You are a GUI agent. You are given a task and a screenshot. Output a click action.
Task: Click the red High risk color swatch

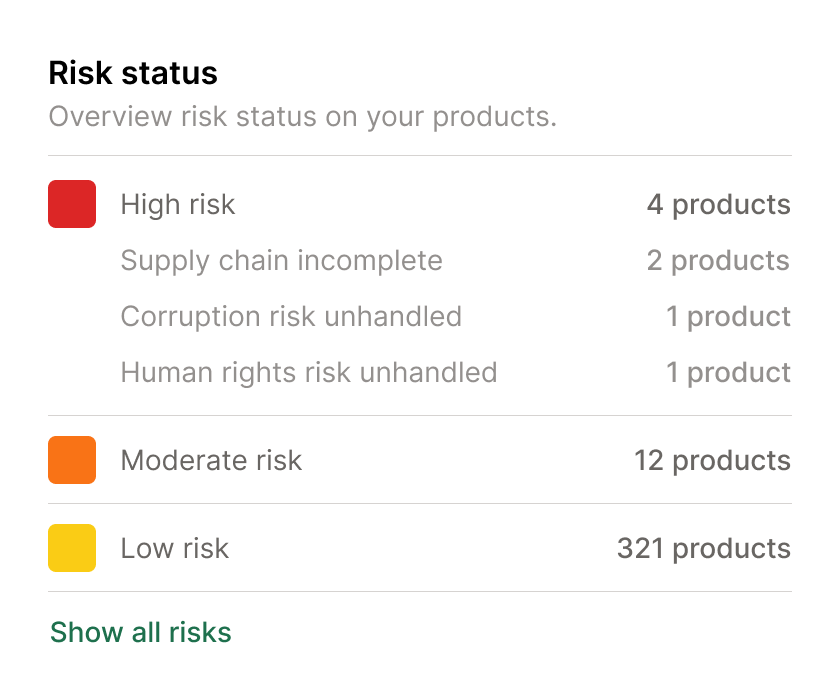(72, 204)
